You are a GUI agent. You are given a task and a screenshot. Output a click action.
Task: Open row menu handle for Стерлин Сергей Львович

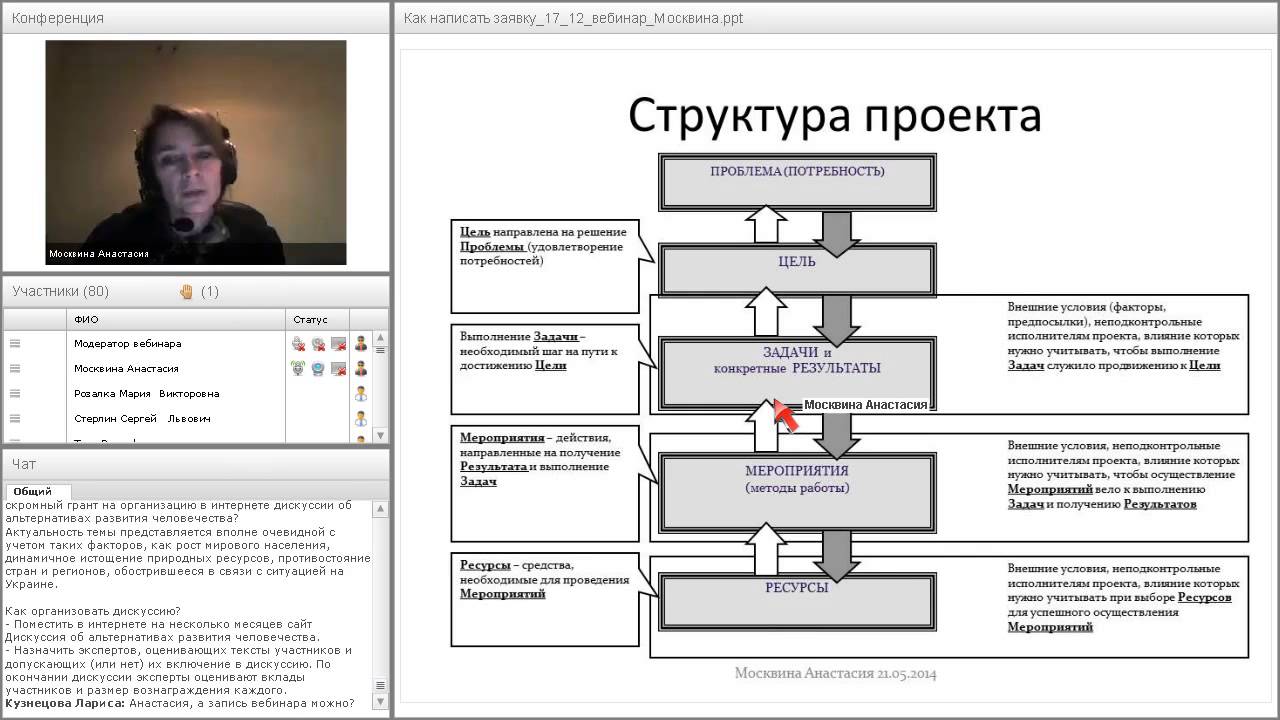coord(15,419)
